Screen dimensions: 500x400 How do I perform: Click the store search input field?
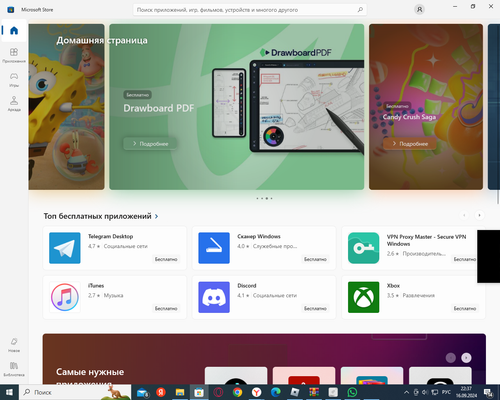tap(250, 10)
